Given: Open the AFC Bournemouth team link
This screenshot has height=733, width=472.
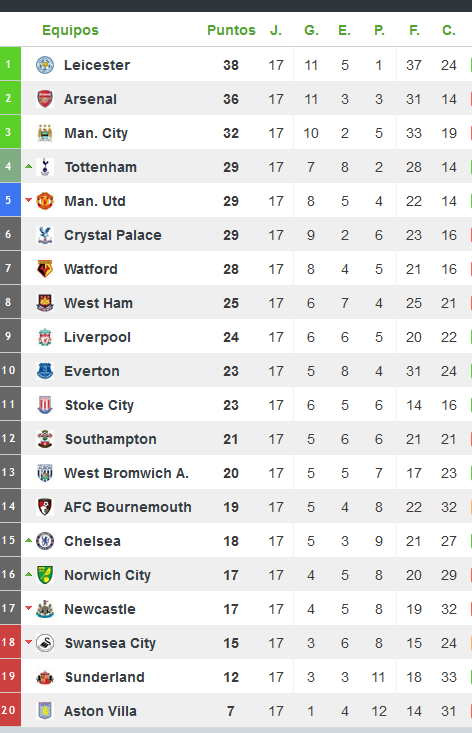Looking at the screenshot, I should click(128, 507).
